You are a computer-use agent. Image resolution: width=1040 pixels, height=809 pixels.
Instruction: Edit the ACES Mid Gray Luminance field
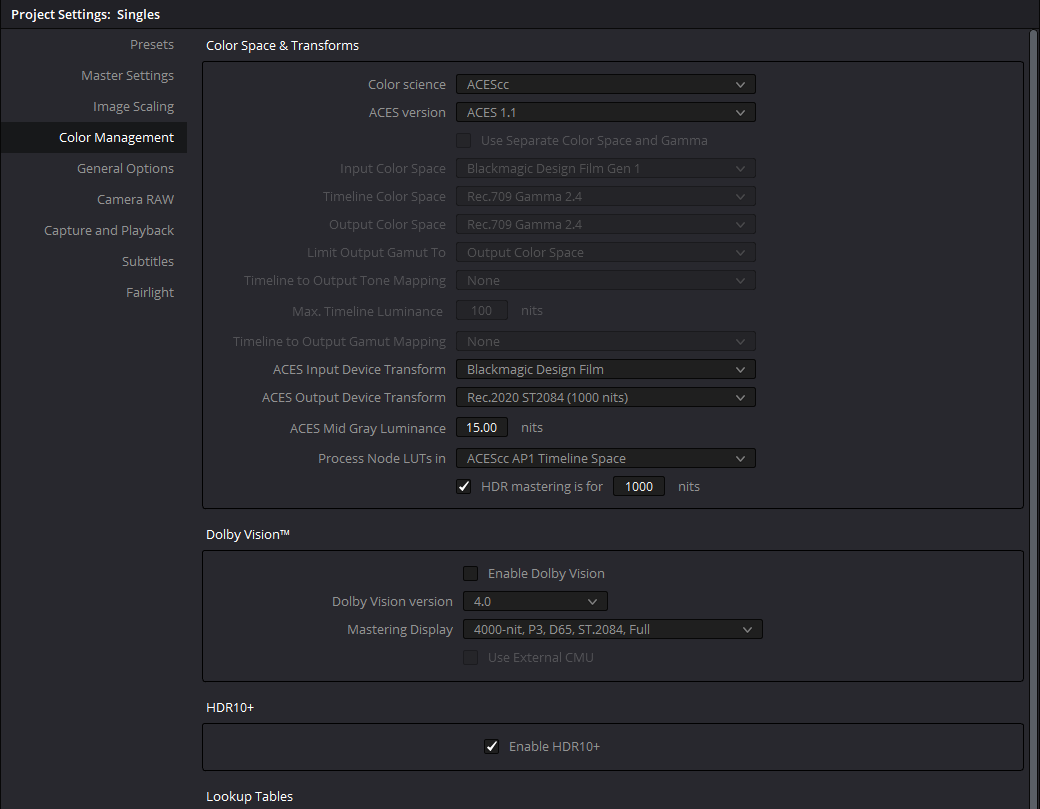(482, 428)
